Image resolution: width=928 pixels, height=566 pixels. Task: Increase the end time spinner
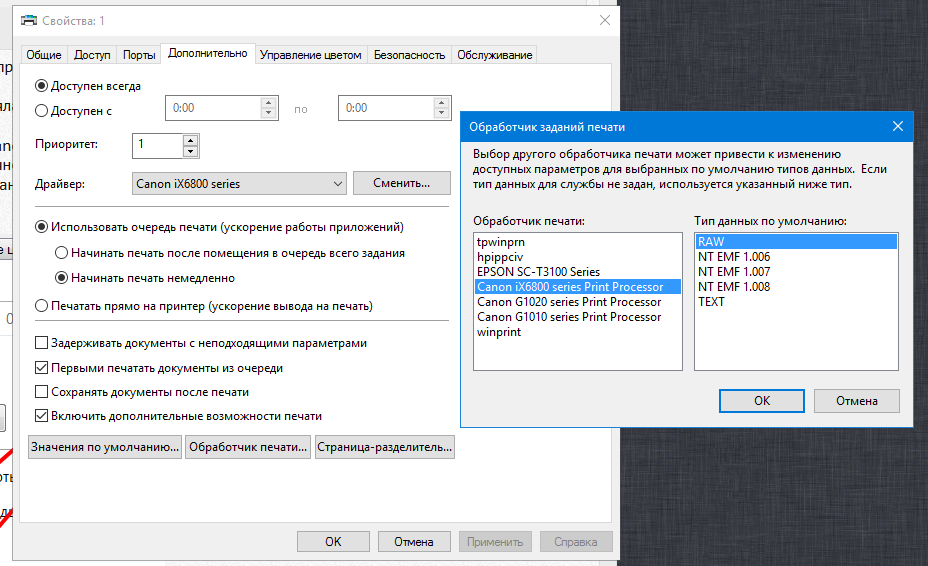[442, 103]
